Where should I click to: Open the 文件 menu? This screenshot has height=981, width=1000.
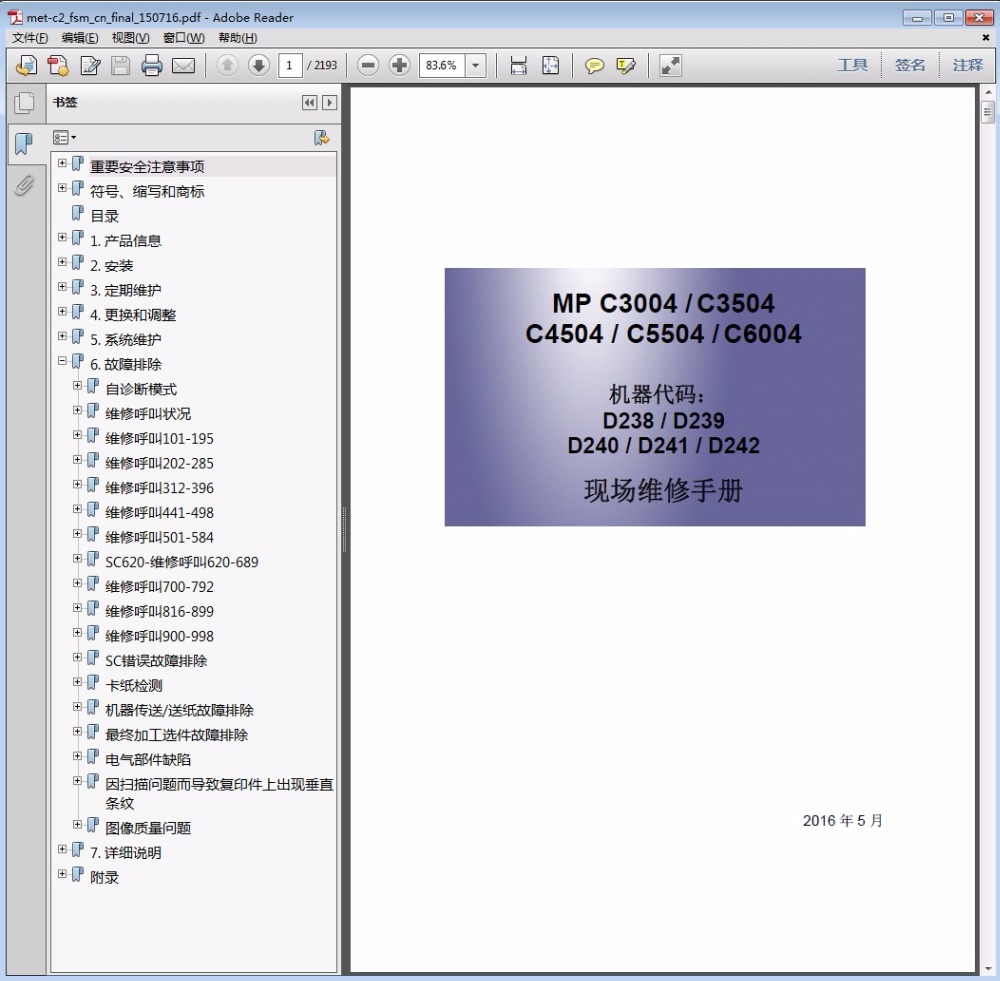(28, 37)
